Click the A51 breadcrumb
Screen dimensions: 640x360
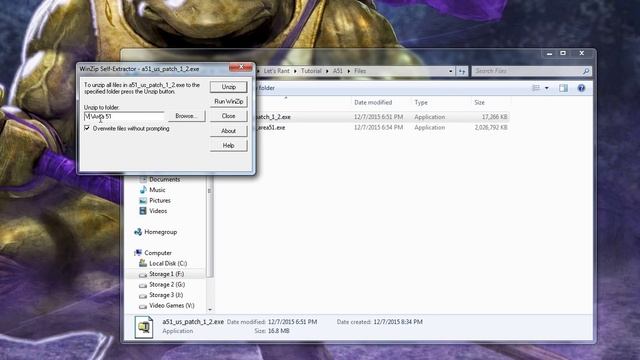338,71
